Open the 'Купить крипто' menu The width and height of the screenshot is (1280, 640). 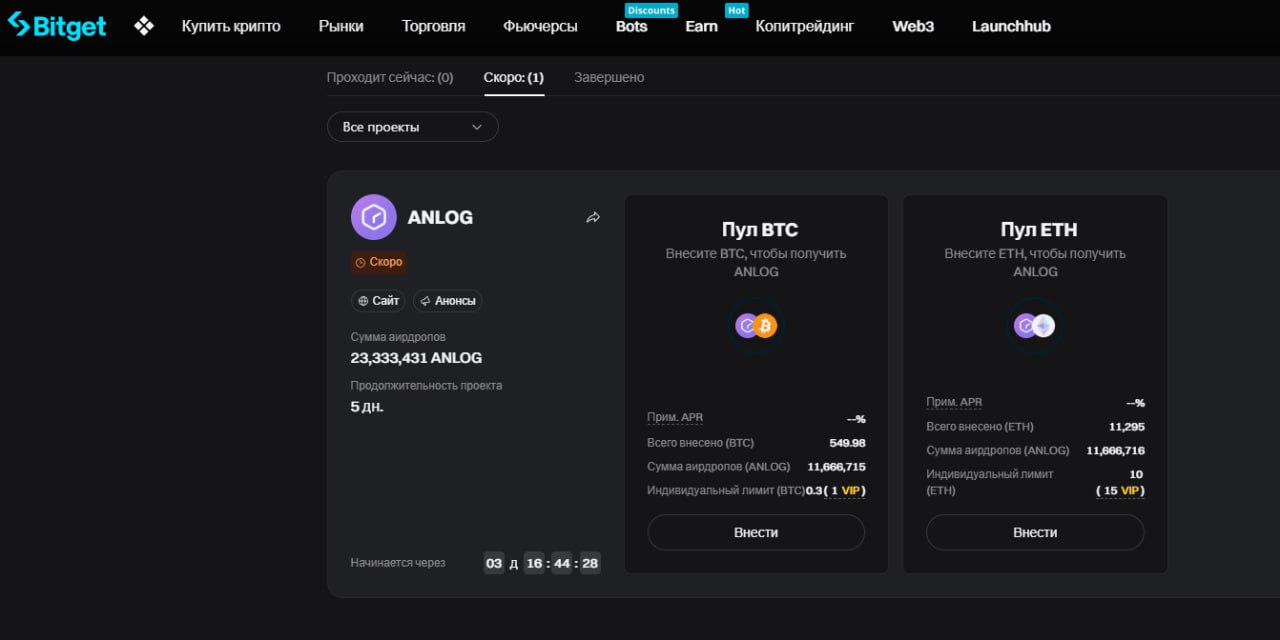click(x=231, y=26)
